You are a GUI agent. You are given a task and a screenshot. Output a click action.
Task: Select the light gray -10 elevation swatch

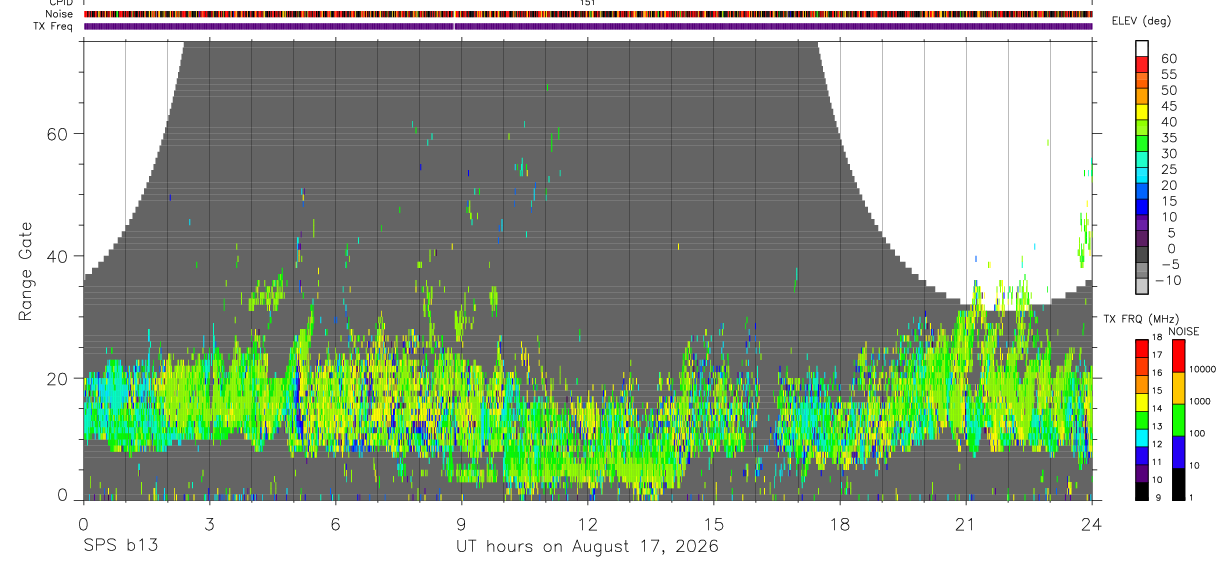(1142, 286)
